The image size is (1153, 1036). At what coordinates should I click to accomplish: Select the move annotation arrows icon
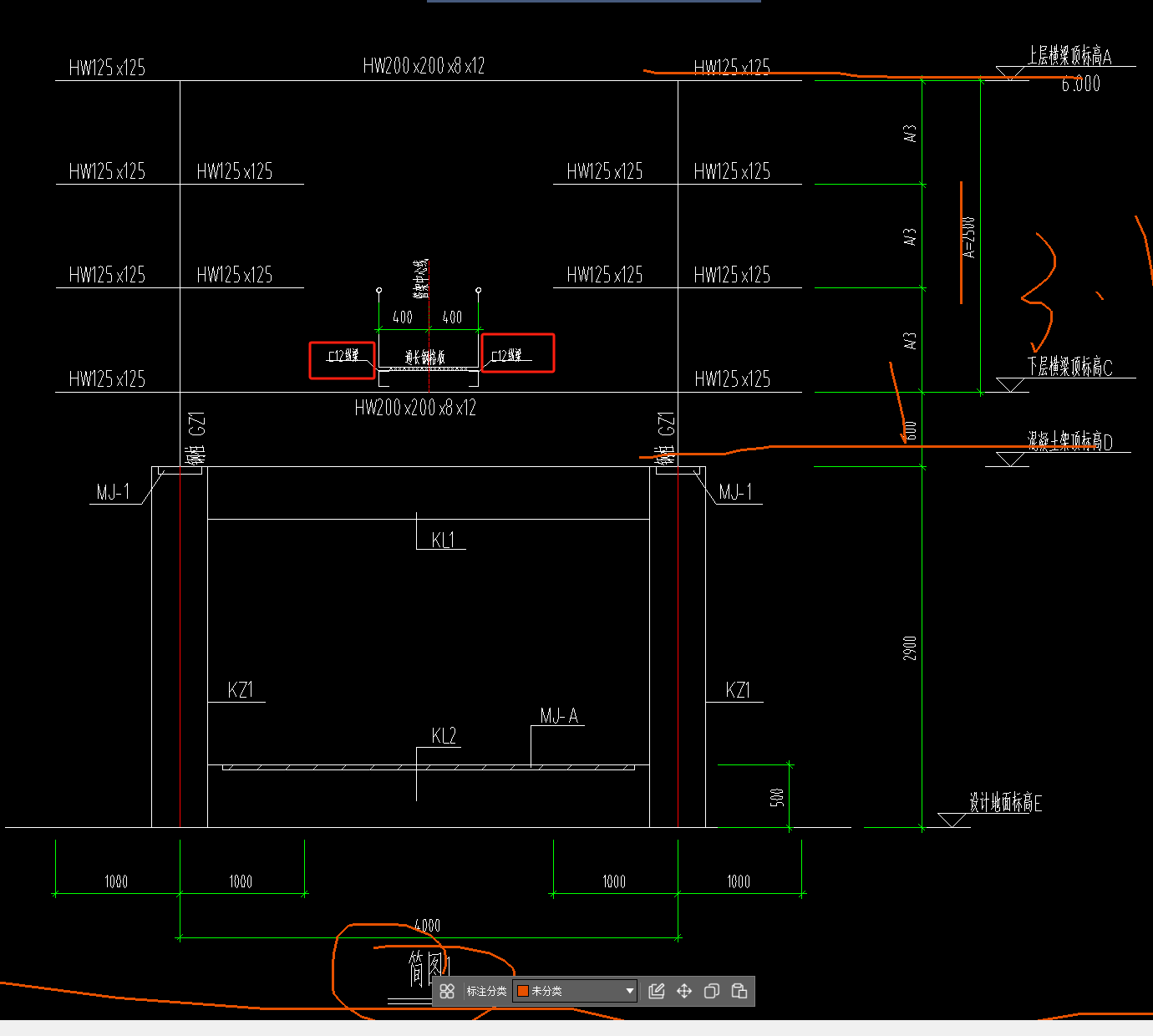(684, 991)
